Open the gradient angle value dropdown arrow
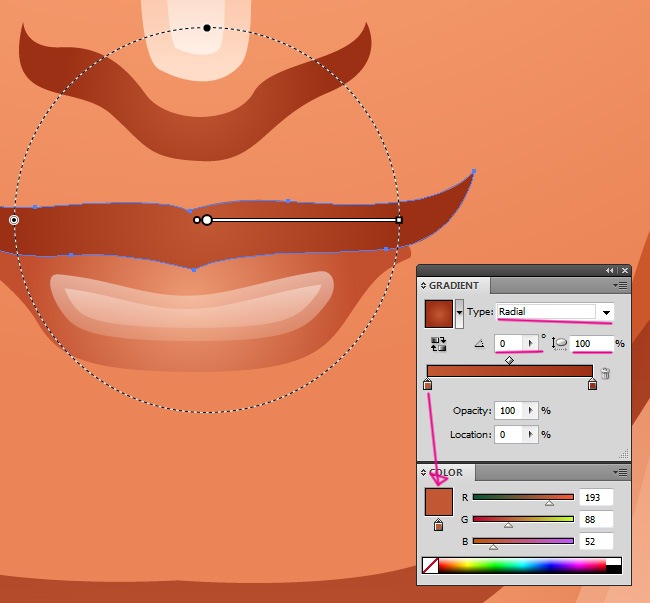The height and width of the screenshot is (603, 650). coord(531,343)
